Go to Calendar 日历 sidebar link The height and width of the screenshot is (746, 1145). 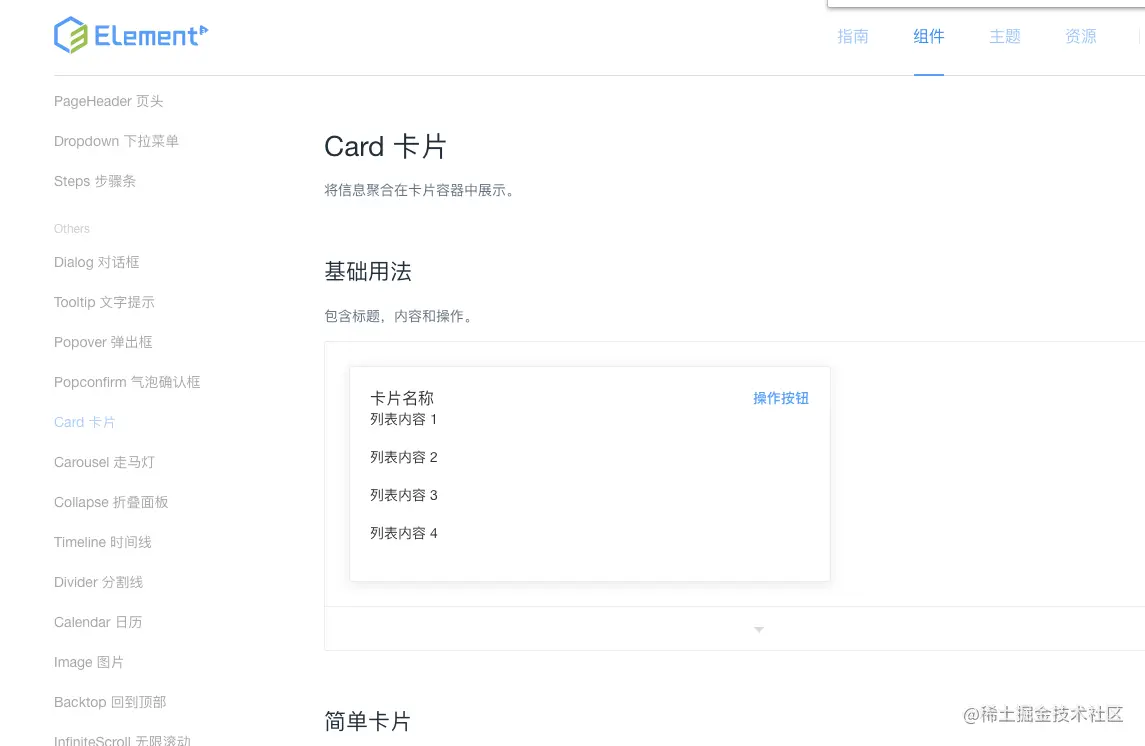tap(98, 623)
